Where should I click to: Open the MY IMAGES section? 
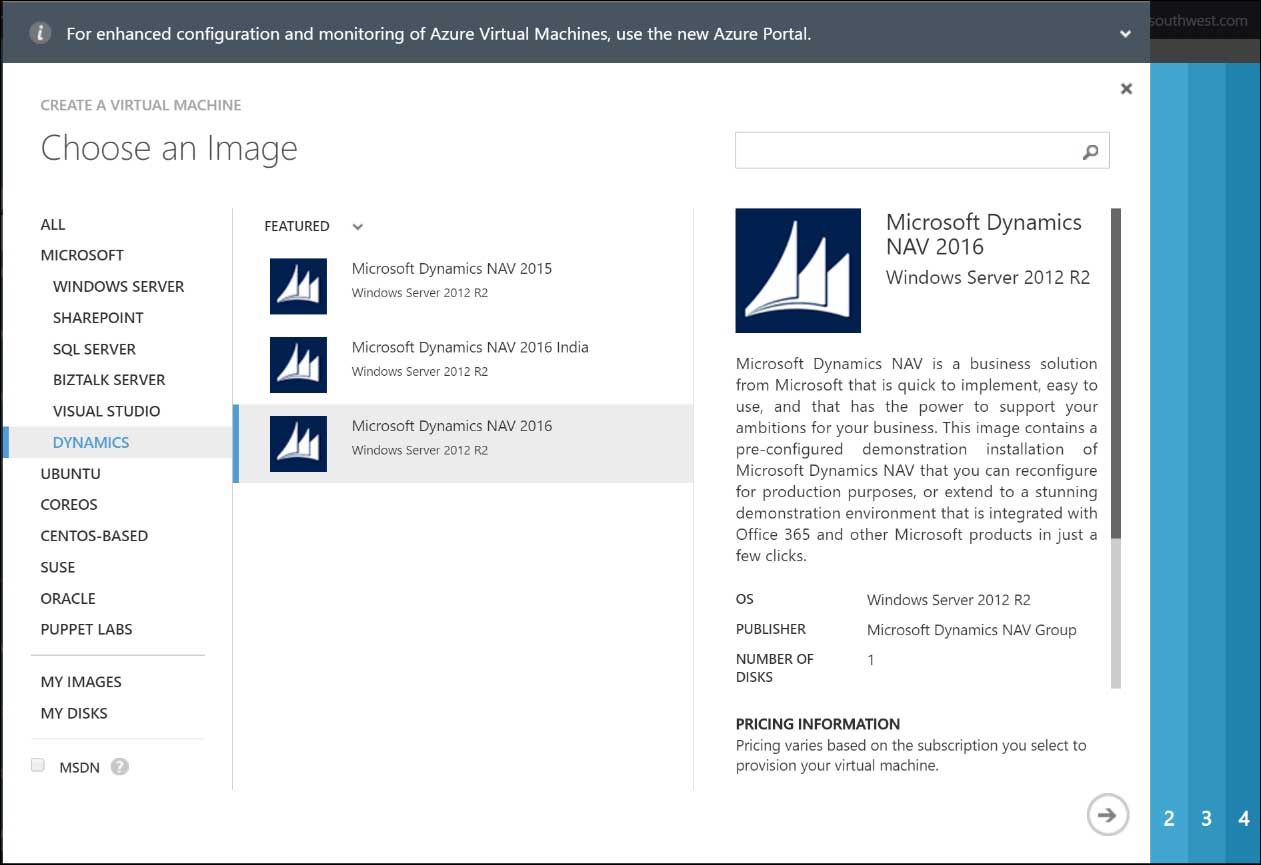coord(81,681)
